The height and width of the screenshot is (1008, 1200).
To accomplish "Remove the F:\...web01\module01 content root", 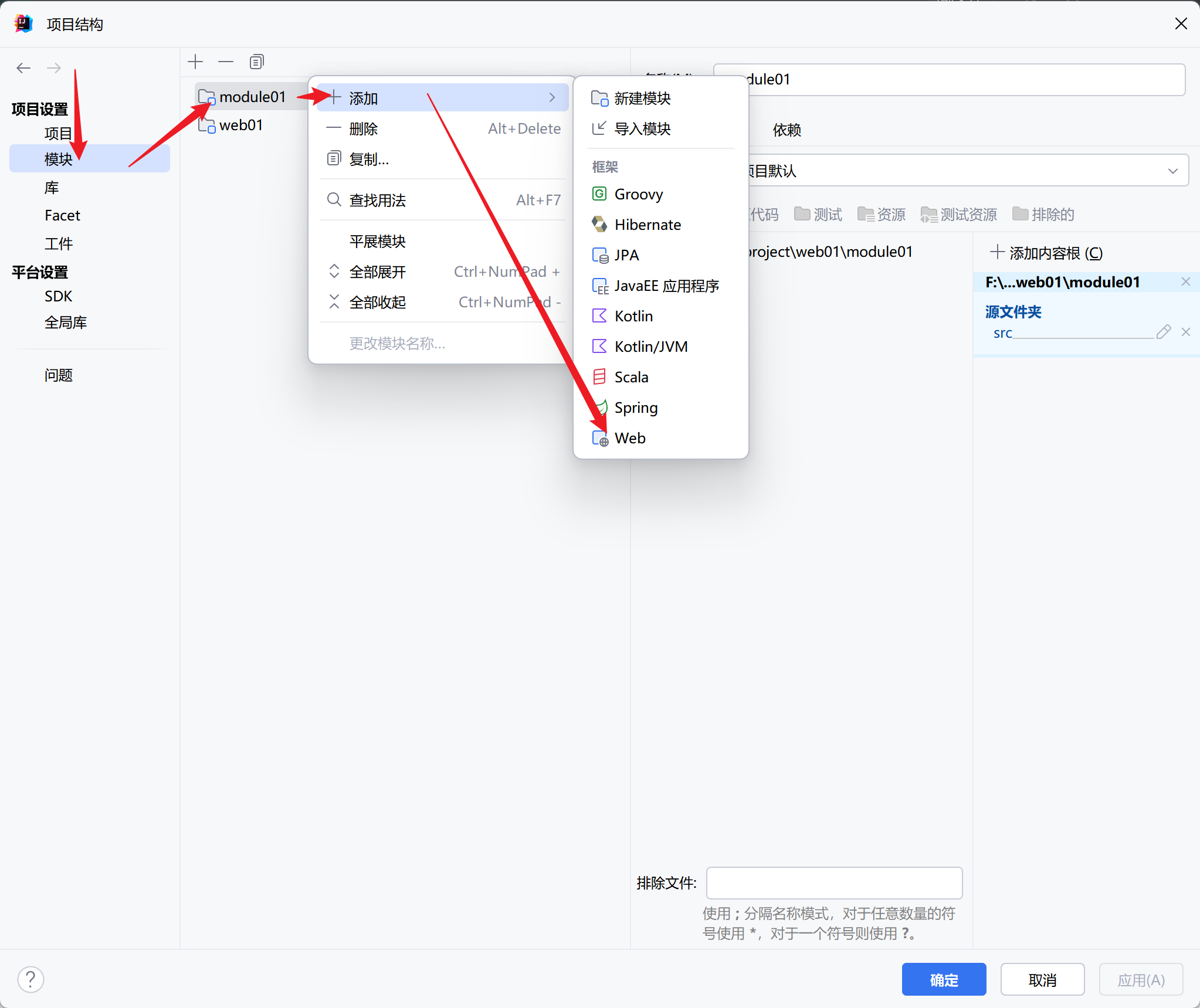I will 1185,282.
